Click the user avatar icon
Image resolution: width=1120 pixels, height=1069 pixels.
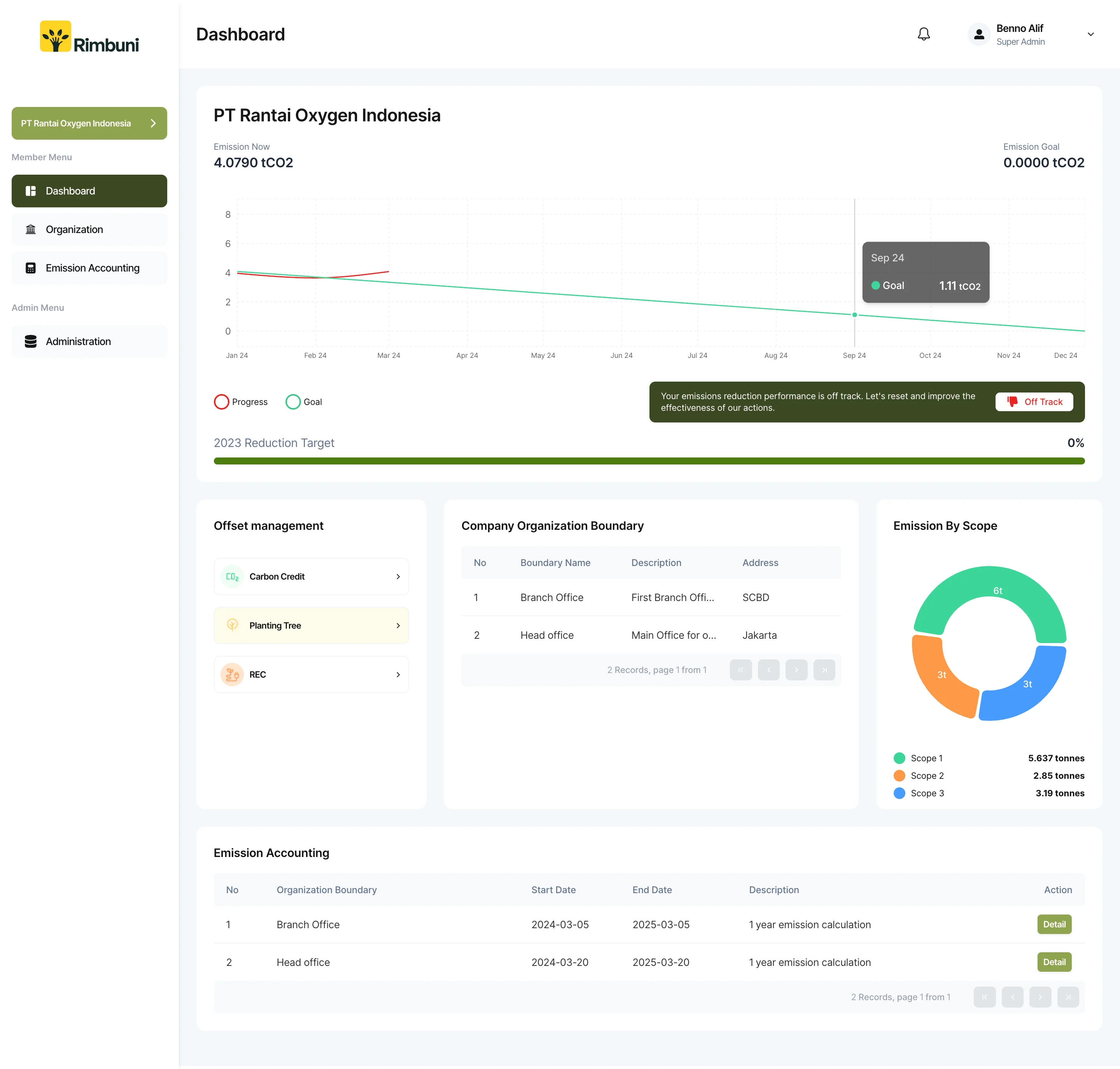pos(979,34)
